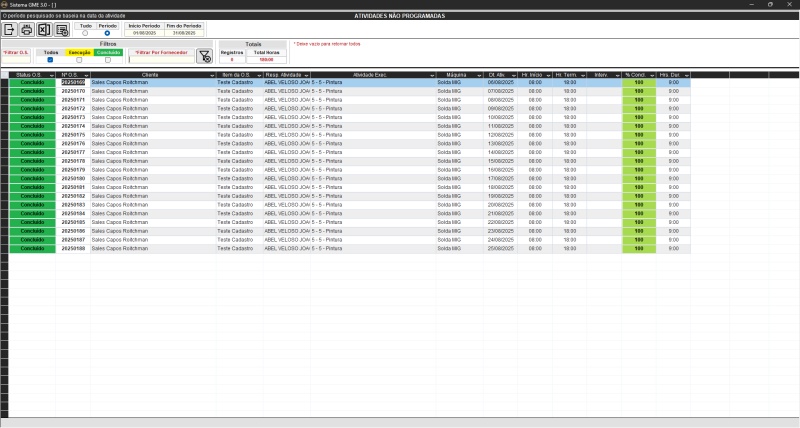Click the green 100 progress cell in first row
The image size is (800, 428).
click(x=638, y=82)
